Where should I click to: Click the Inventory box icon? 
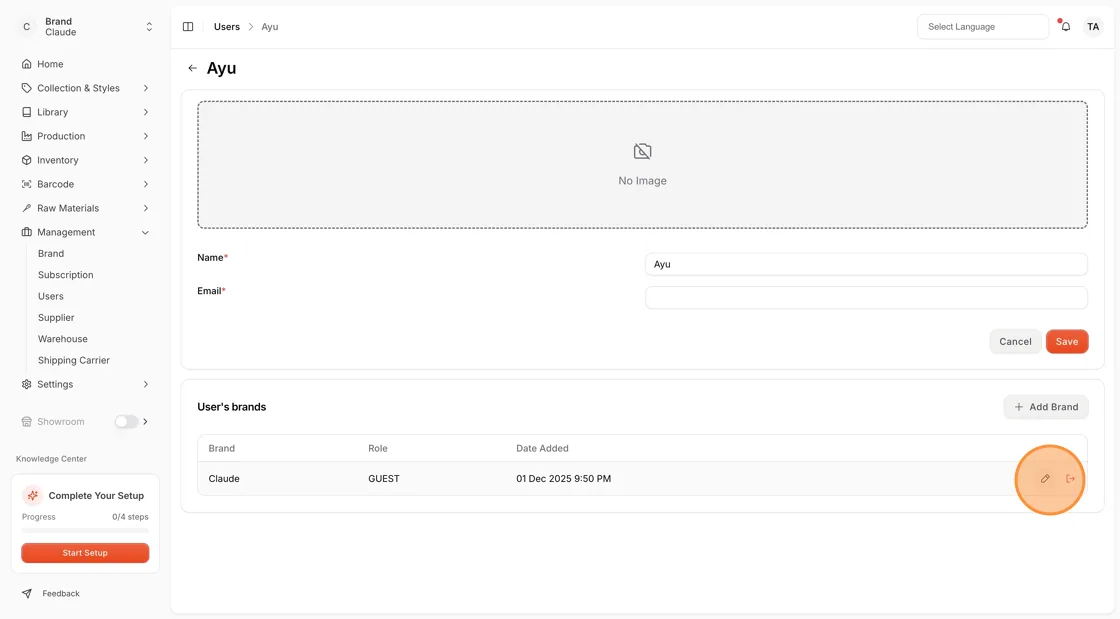(26, 161)
